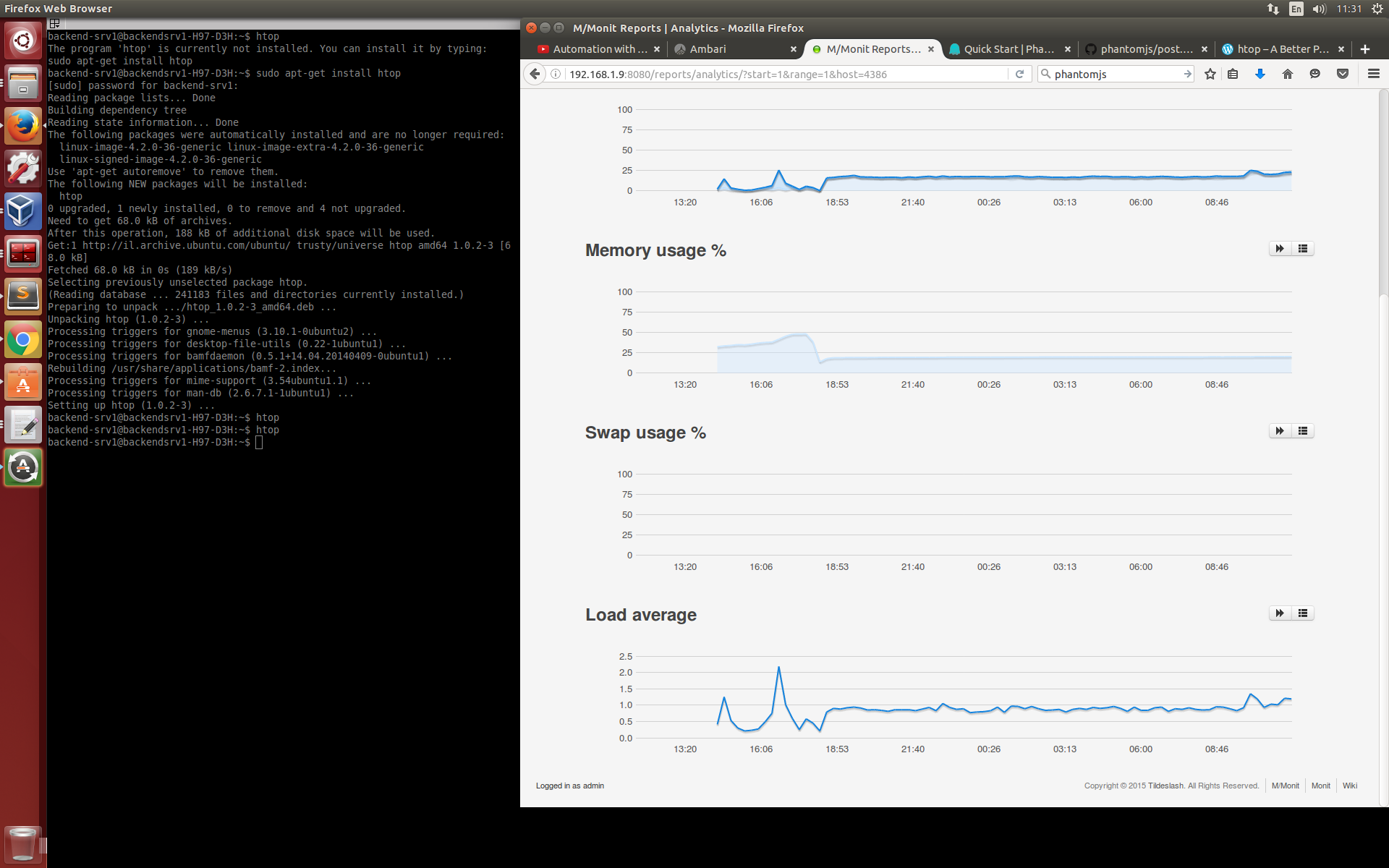Click list view button beside Memory usage %
The height and width of the screenshot is (868, 1389).
tap(1303, 249)
